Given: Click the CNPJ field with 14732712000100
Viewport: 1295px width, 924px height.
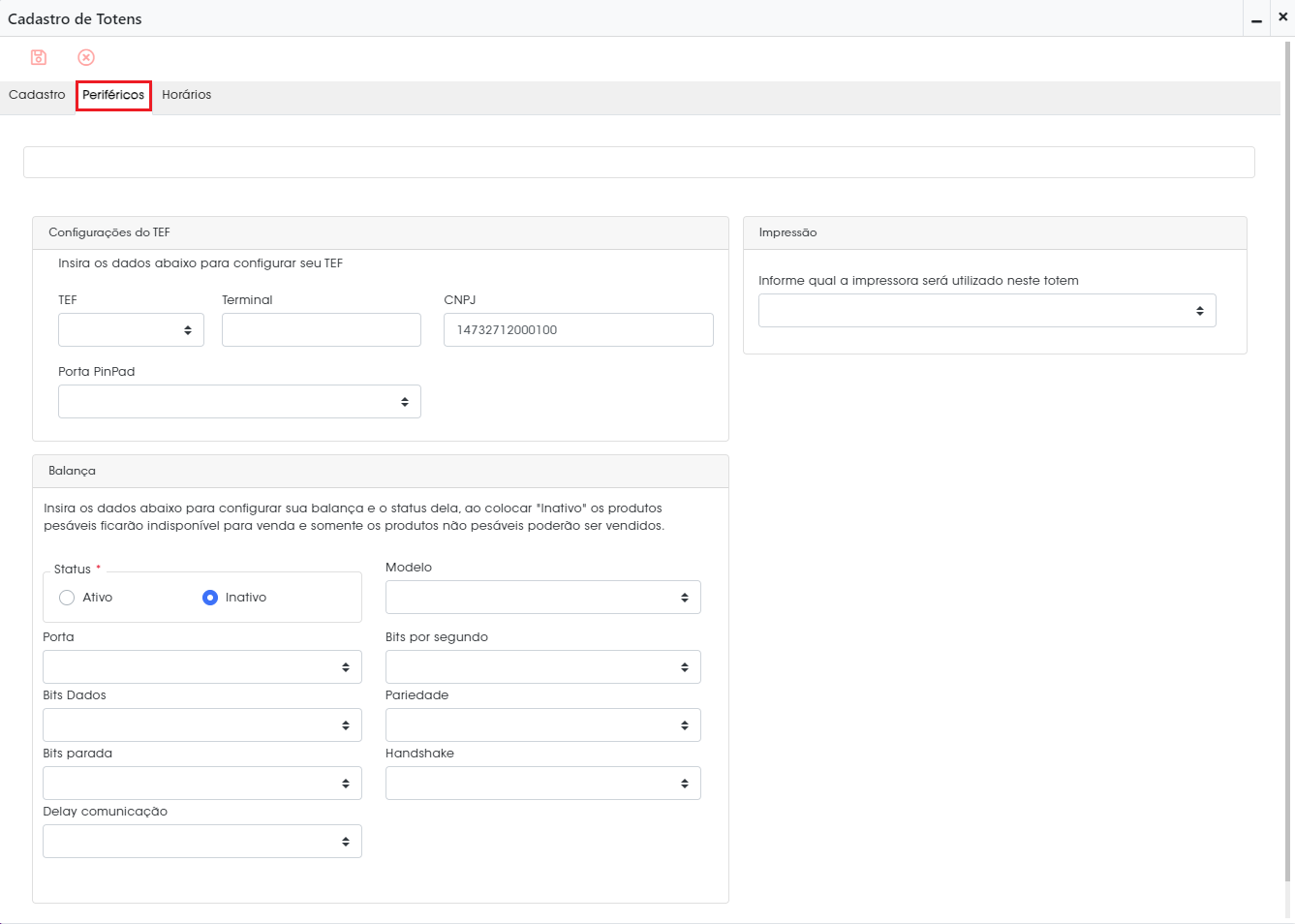Looking at the screenshot, I should (578, 330).
